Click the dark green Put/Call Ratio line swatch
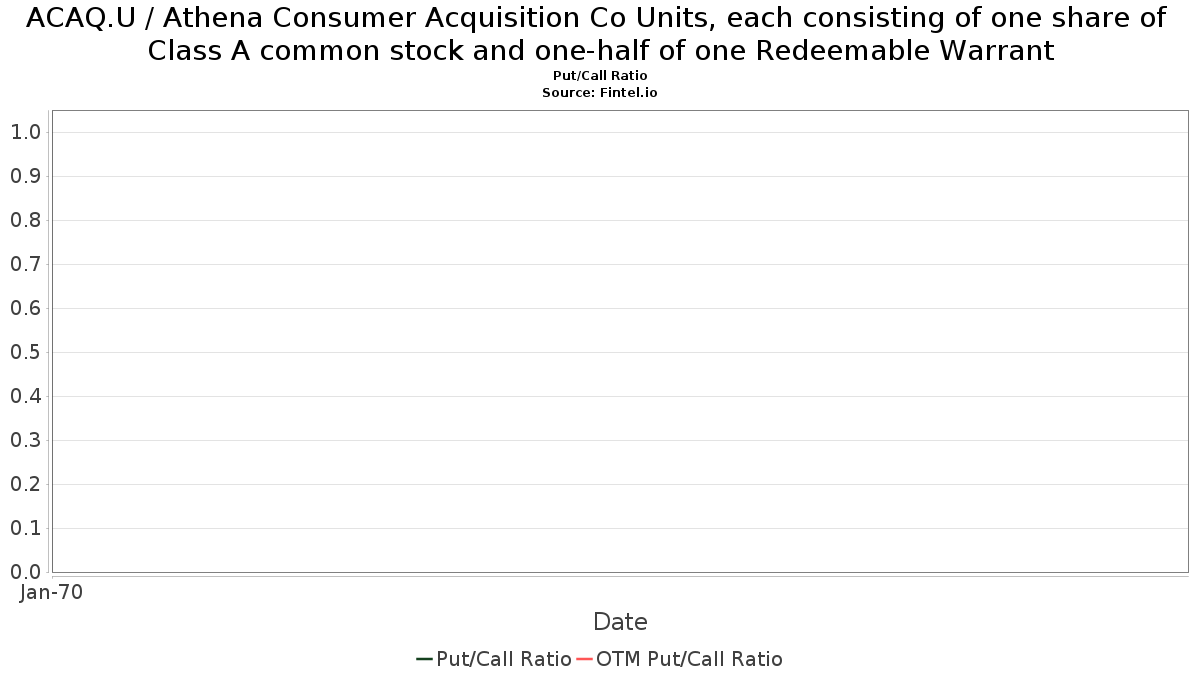This screenshot has height=675, width=1200. [424, 659]
